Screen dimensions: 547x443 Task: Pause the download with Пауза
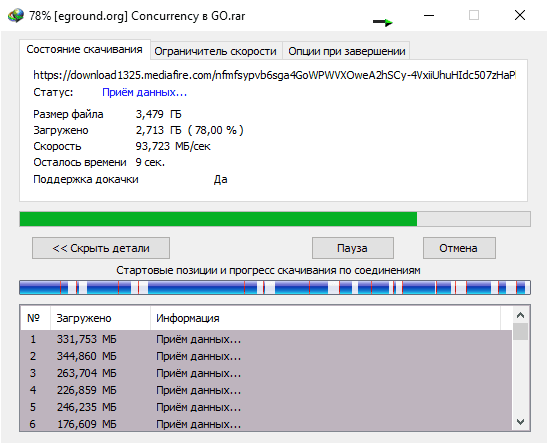point(353,248)
